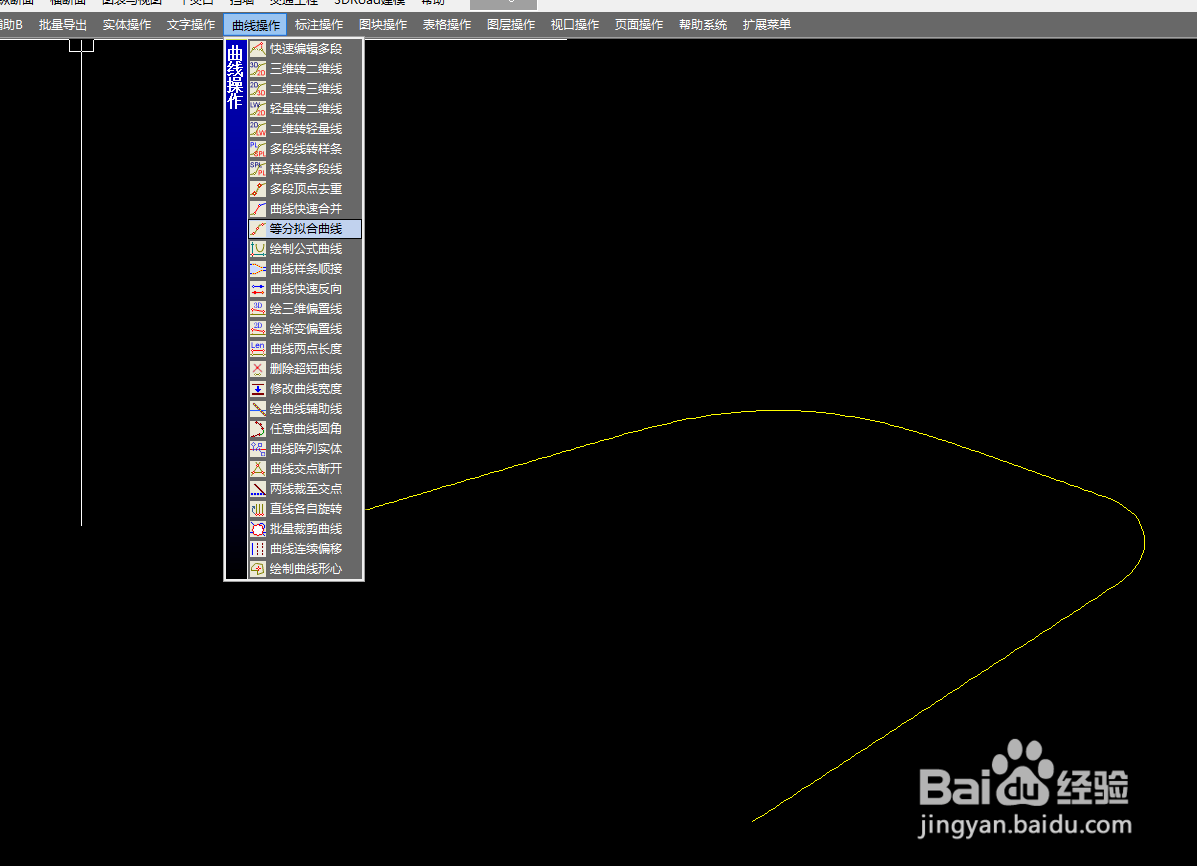The height and width of the screenshot is (866, 1197).
Task: Open the 图层操作 menu
Action: click(x=511, y=25)
